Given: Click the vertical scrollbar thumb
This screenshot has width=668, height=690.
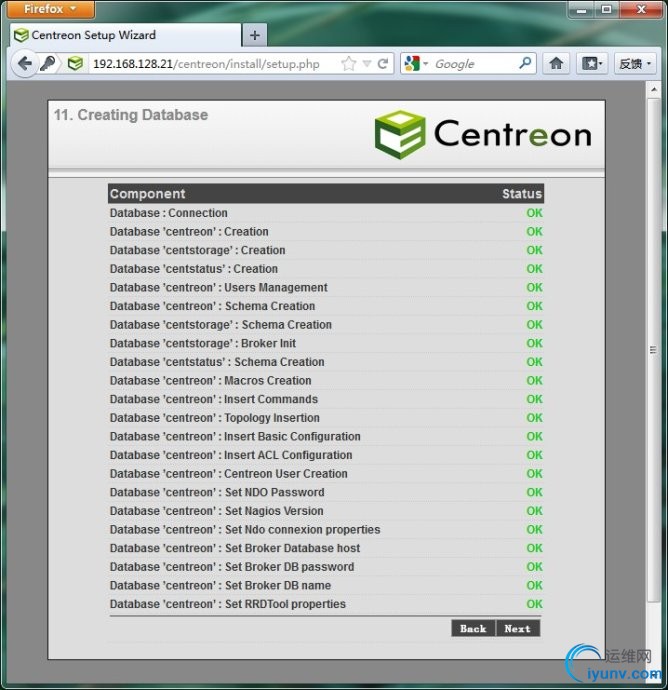Looking at the screenshot, I should click(x=654, y=350).
